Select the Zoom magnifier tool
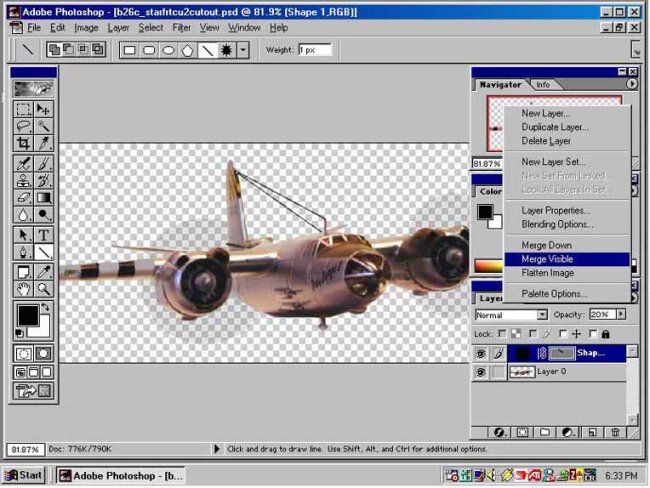The width and height of the screenshot is (650, 488). point(44,289)
